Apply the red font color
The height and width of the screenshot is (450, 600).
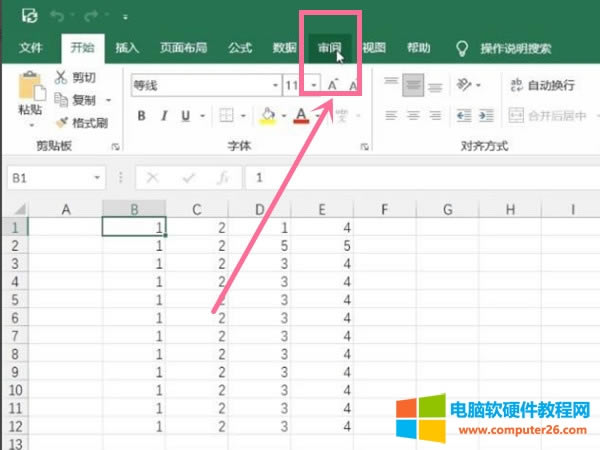pyautogui.click(x=301, y=116)
